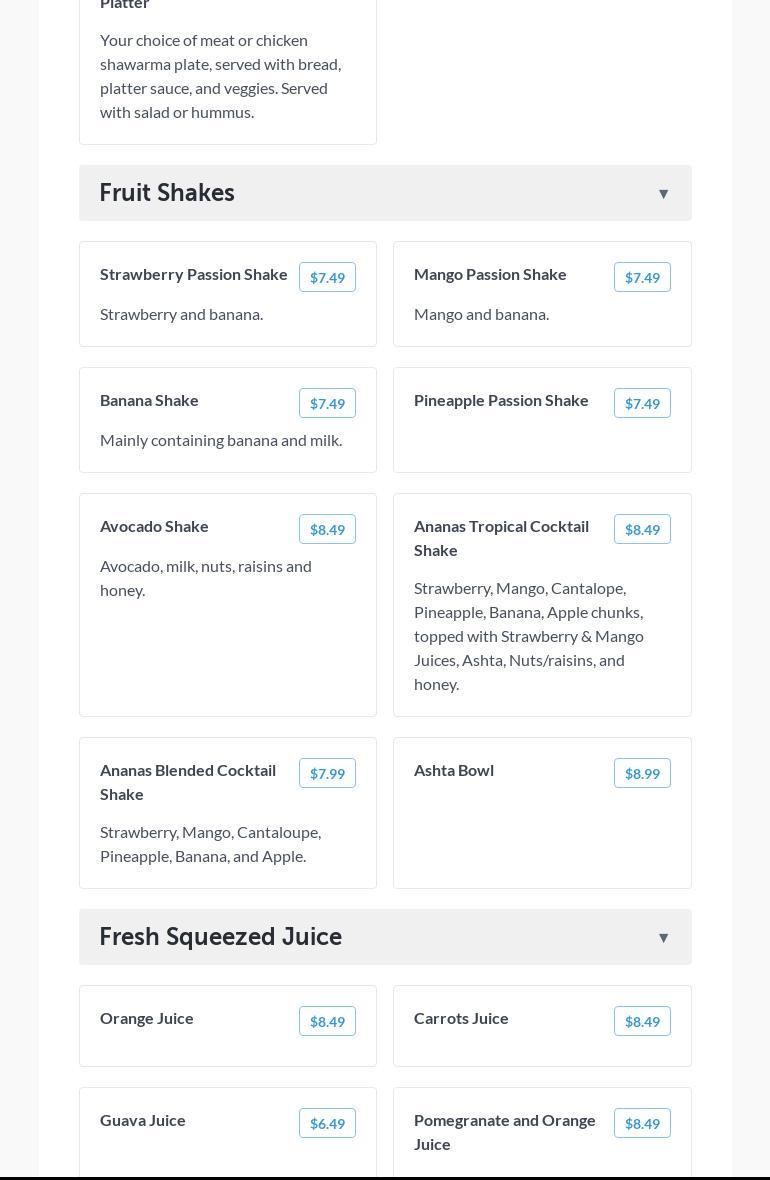770x1180 pixels.
Task: Click the Mango Passion Shake $7.49 price button
Action: tap(642, 277)
